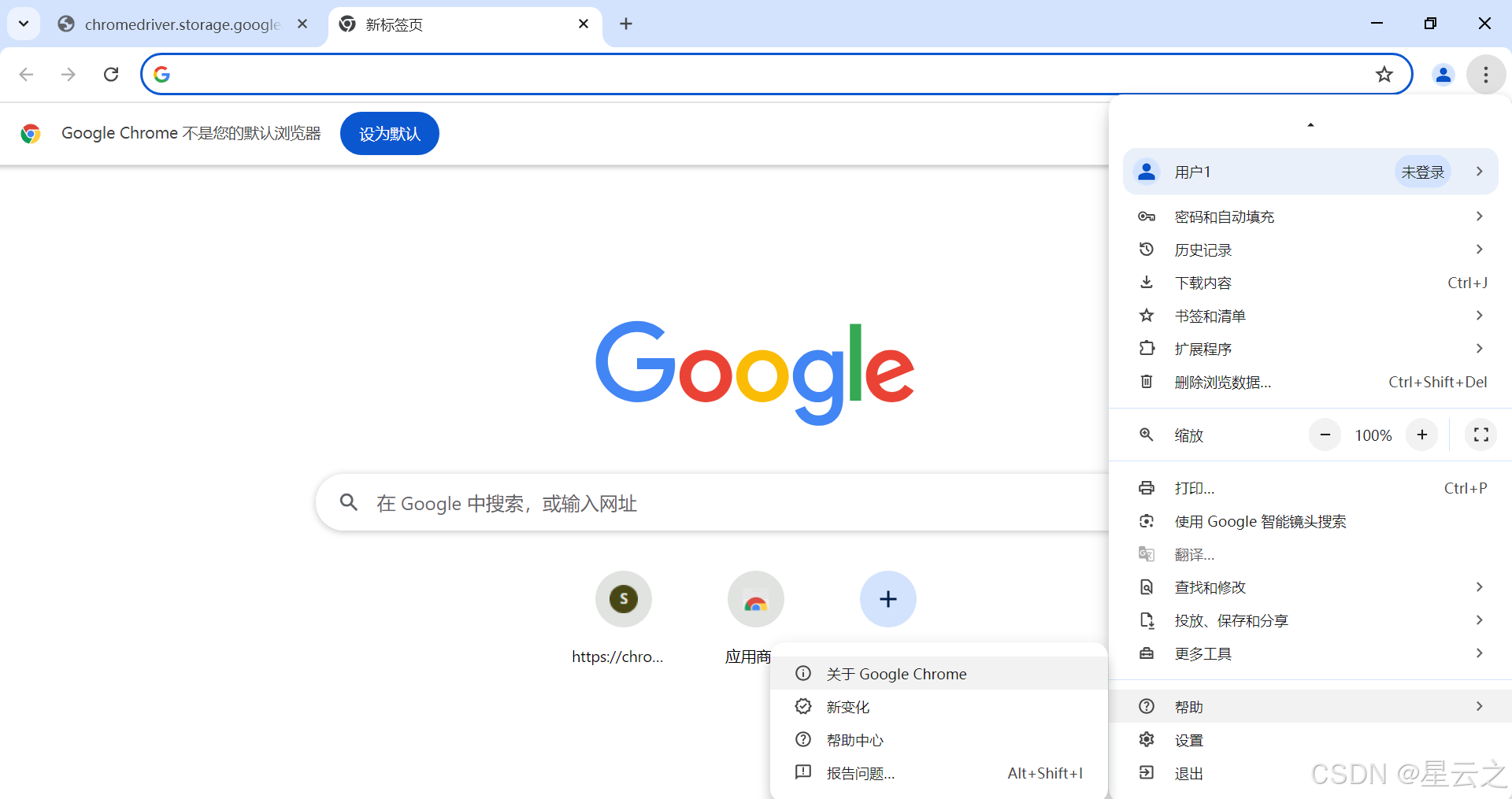Expand 书签和清单 submenu
Screen dimensions: 1512x799
tap(1310, 316)
